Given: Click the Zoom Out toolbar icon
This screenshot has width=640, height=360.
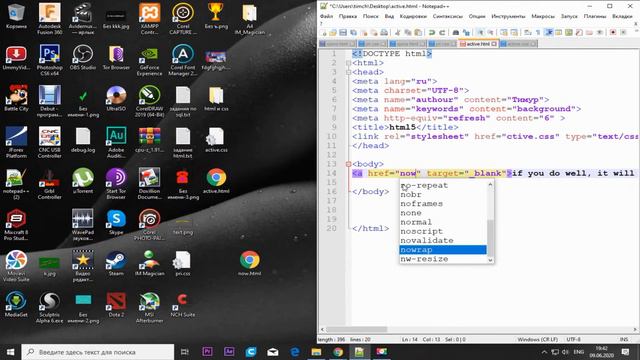Looking at the screenshot, I should pos(490,32).
